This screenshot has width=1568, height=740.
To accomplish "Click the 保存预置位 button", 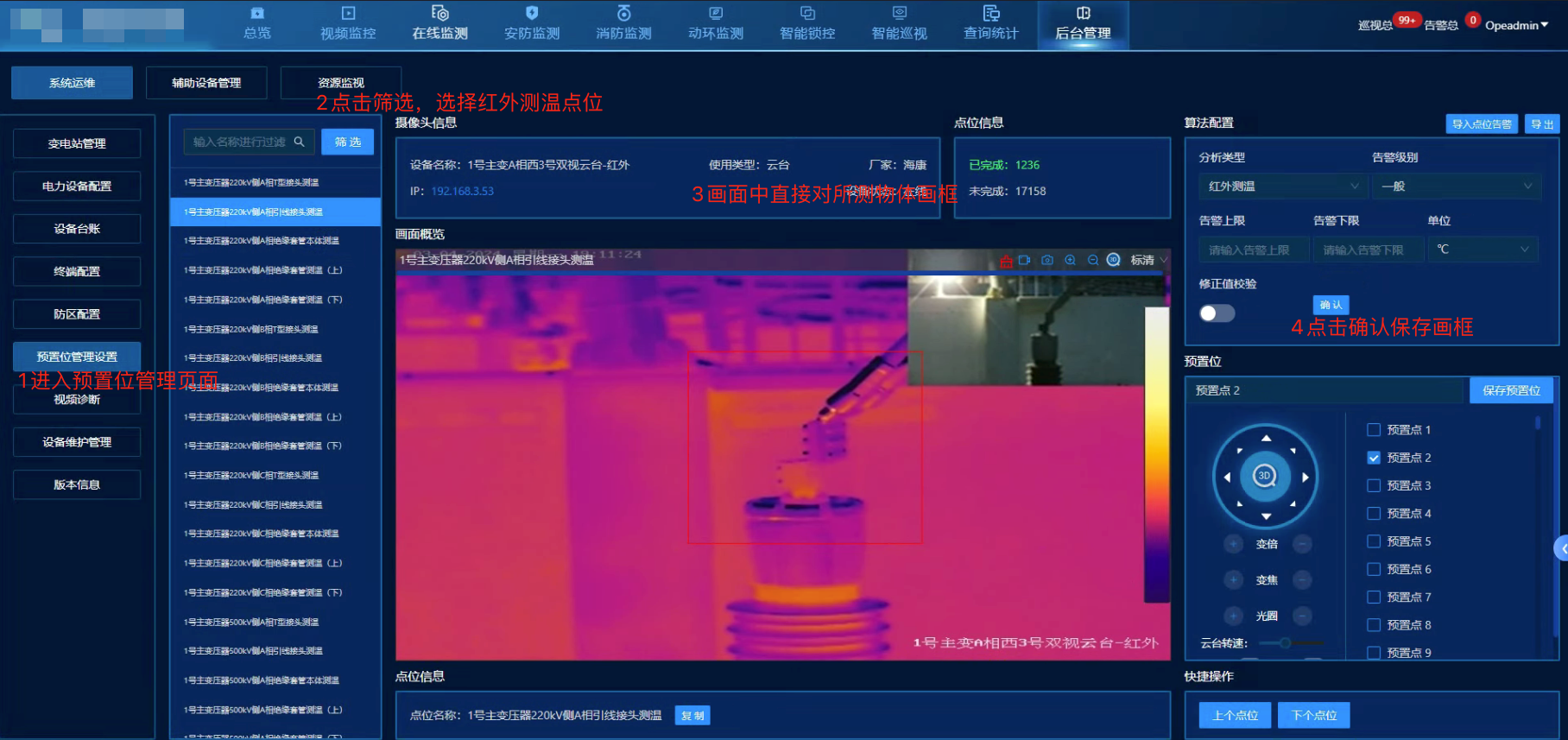I will pos(1511,390).
